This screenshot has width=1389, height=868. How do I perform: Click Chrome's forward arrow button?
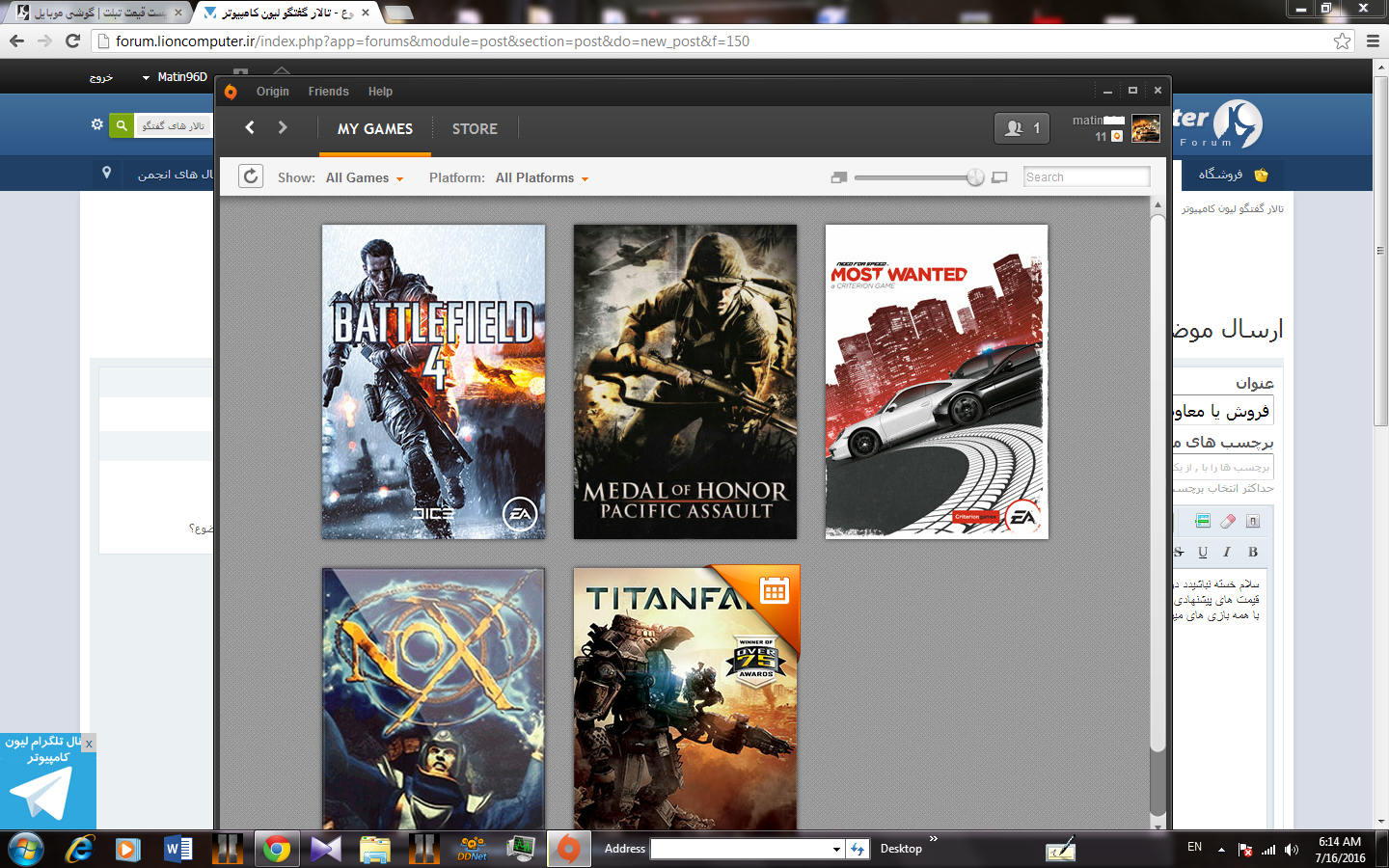[x=44, y=41]
